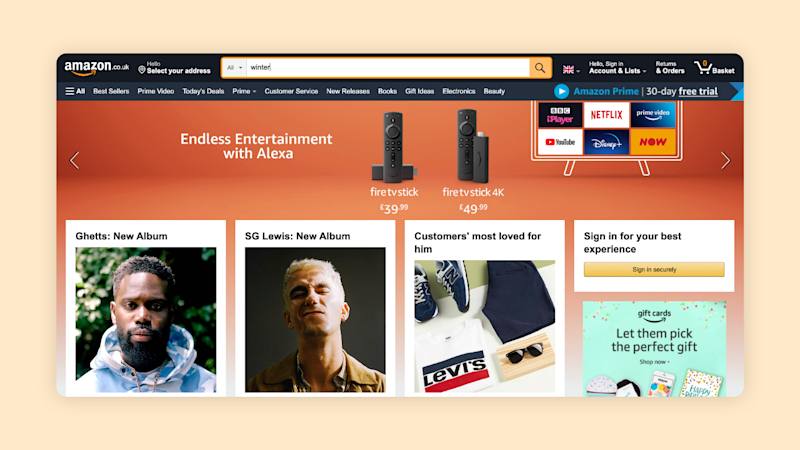Click the Sign in securely button
Viewport: 800px width, 450px height.
click(x=654, y=269)
